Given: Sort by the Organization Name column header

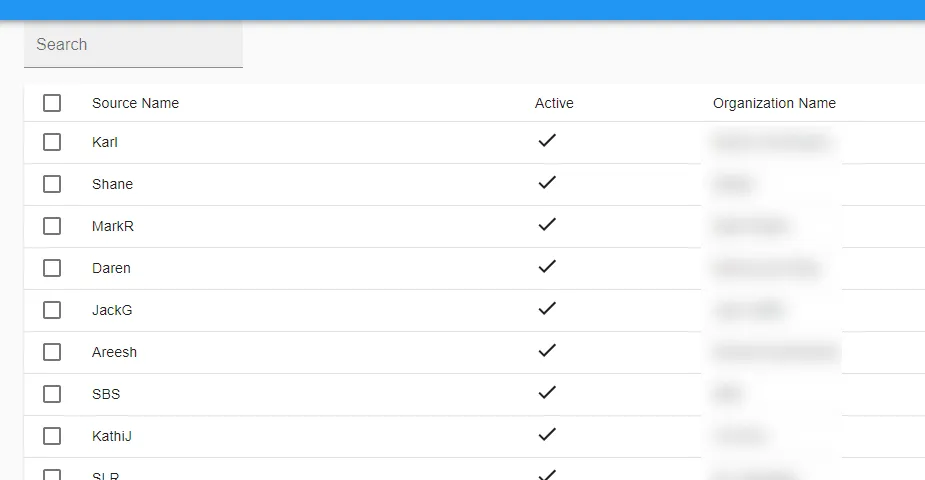Looking at the screenshot, I should pyautogui.click(x=774, y=103).
